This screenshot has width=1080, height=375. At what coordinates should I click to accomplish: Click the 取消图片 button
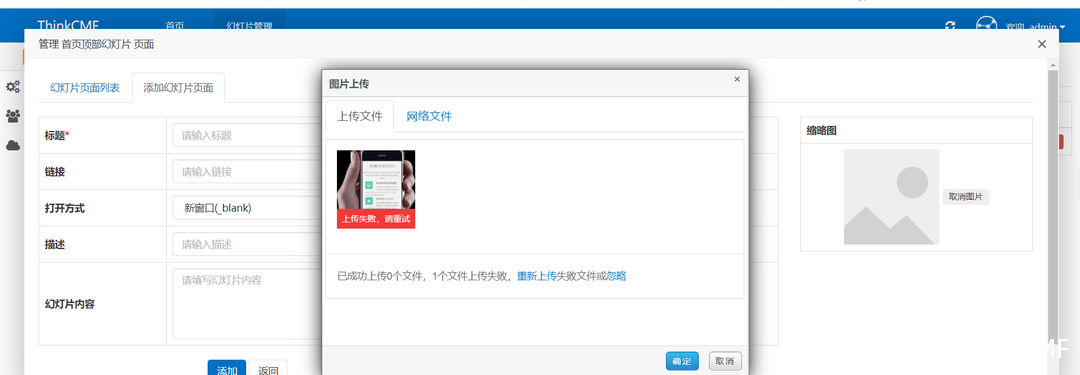pyautogui.click(x=966, y=196)
